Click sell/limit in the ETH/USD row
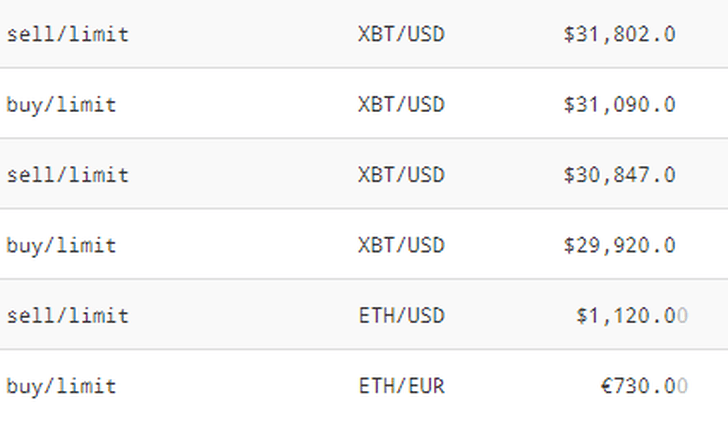This screenshot has height=424, width=728. [x=68, y=316]
